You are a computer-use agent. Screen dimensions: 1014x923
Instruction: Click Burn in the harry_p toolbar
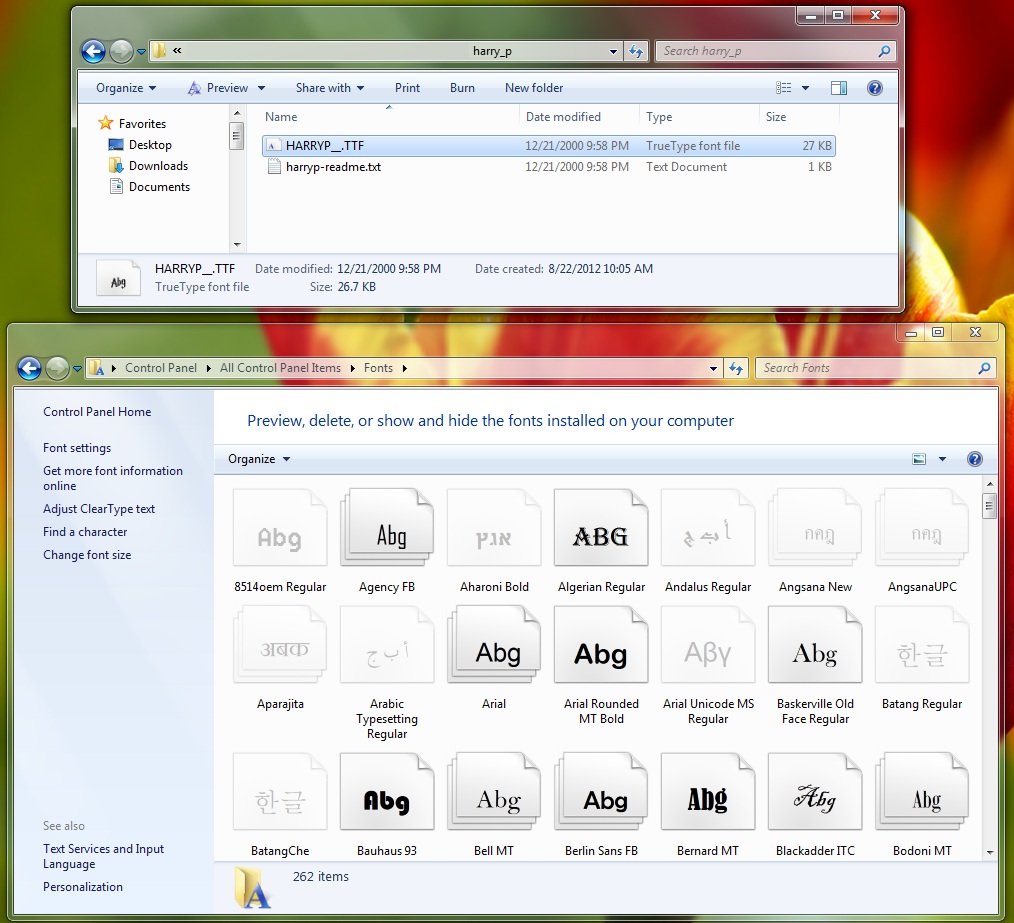(x=461, y=87)
